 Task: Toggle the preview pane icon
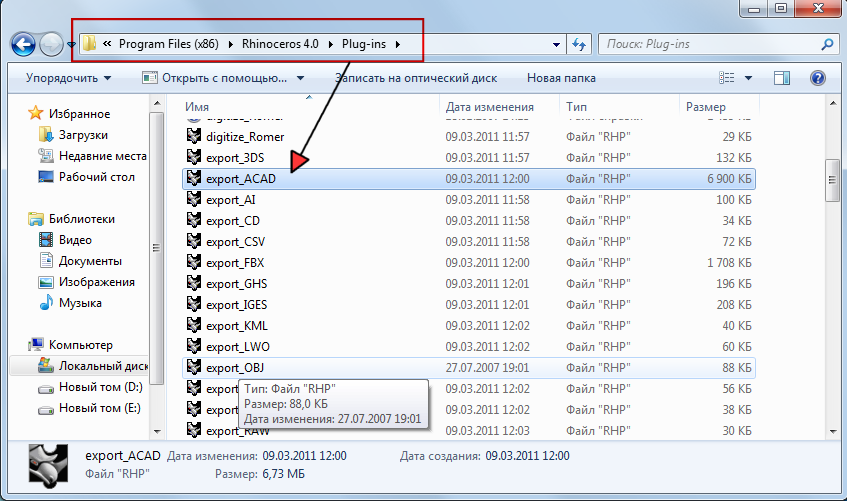click(x=782, y=78)
